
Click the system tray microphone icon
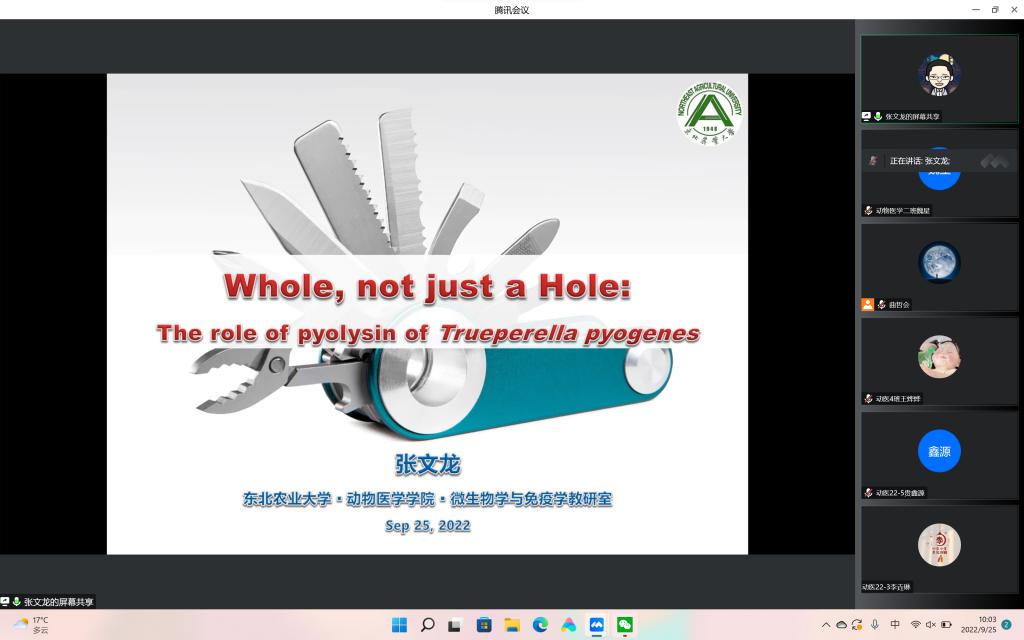point(875,625)
